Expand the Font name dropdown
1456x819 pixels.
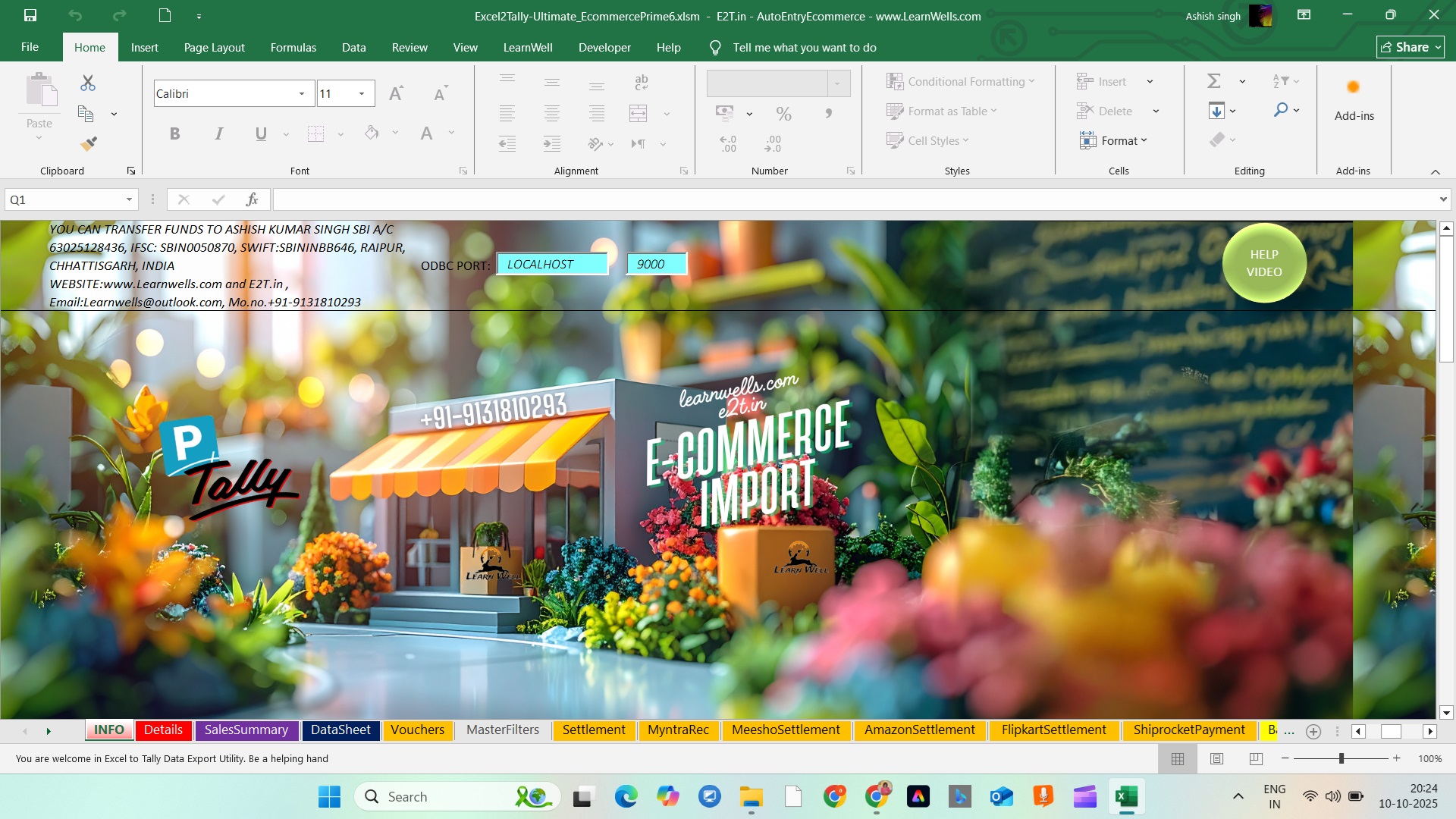(302, 94)
